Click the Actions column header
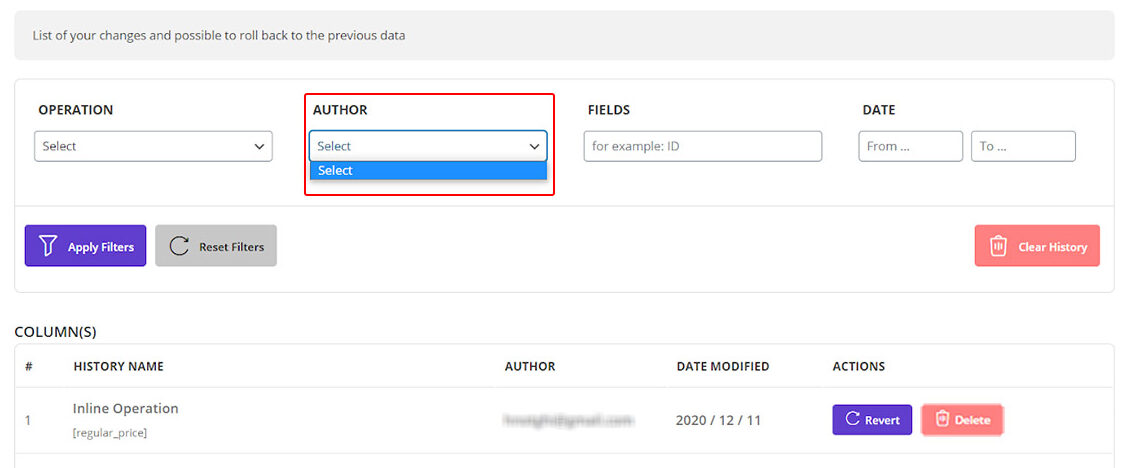Image resolution: width=1128 pixels, height=468 pixels. click(x=858, y=366)
